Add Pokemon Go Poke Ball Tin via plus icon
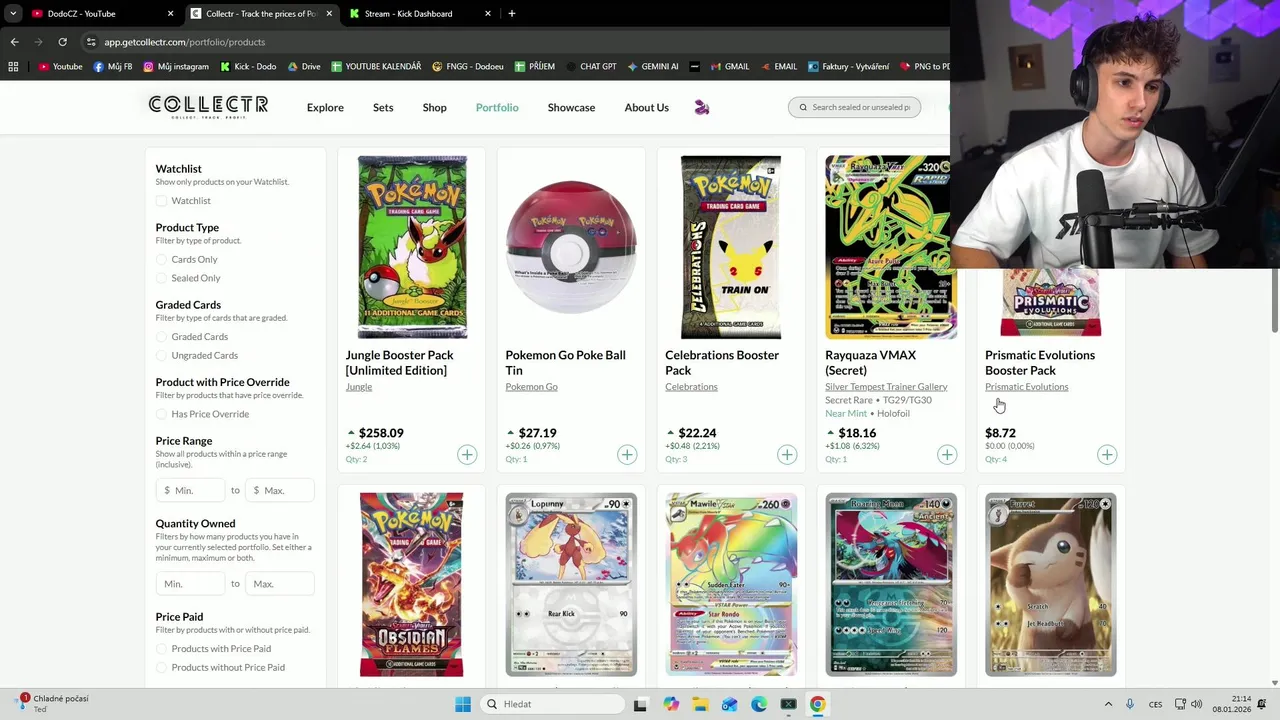Screen dimensions: 1280x720 click(x=627, y=455)
